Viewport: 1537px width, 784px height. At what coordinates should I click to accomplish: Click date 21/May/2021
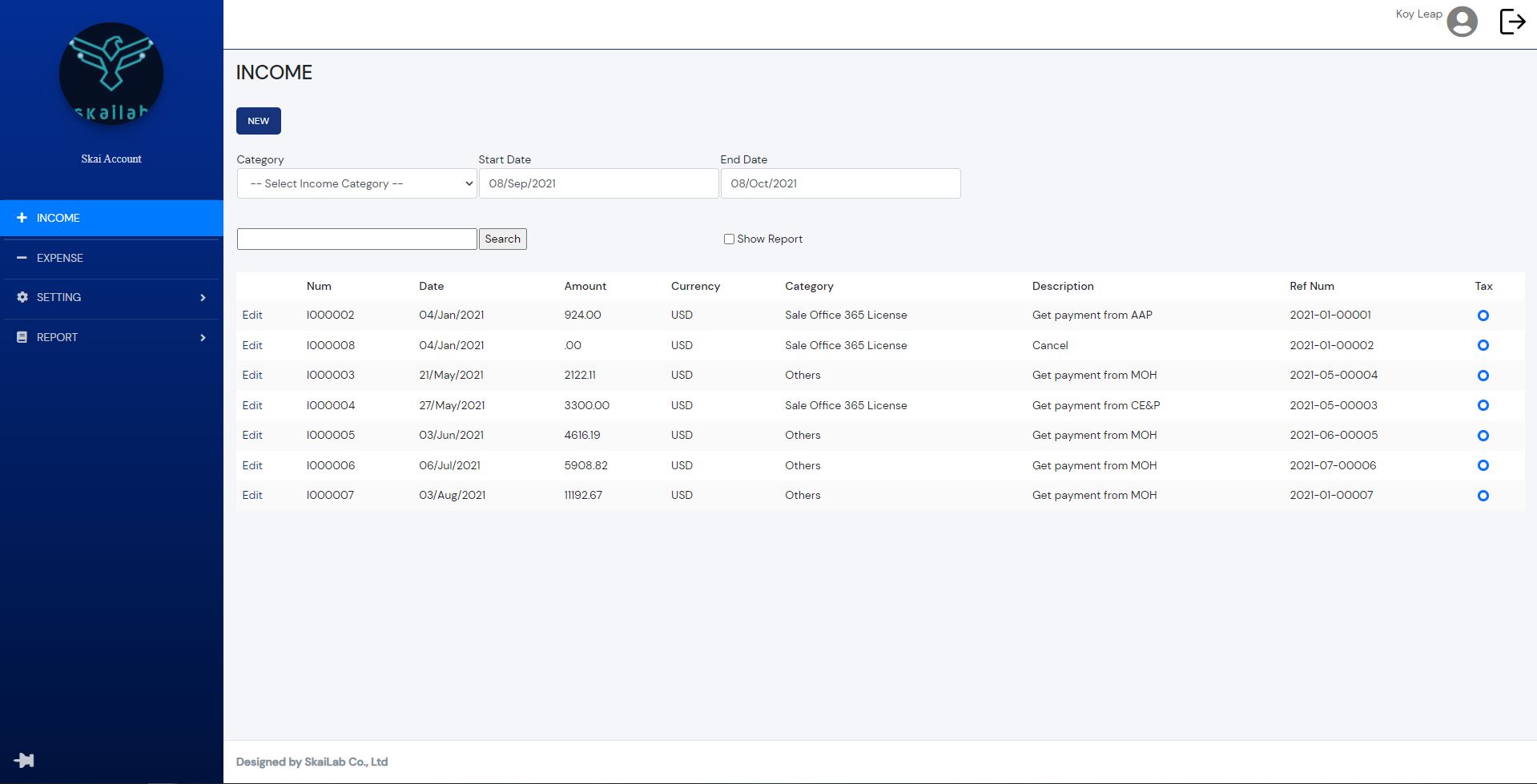[451, 375]
